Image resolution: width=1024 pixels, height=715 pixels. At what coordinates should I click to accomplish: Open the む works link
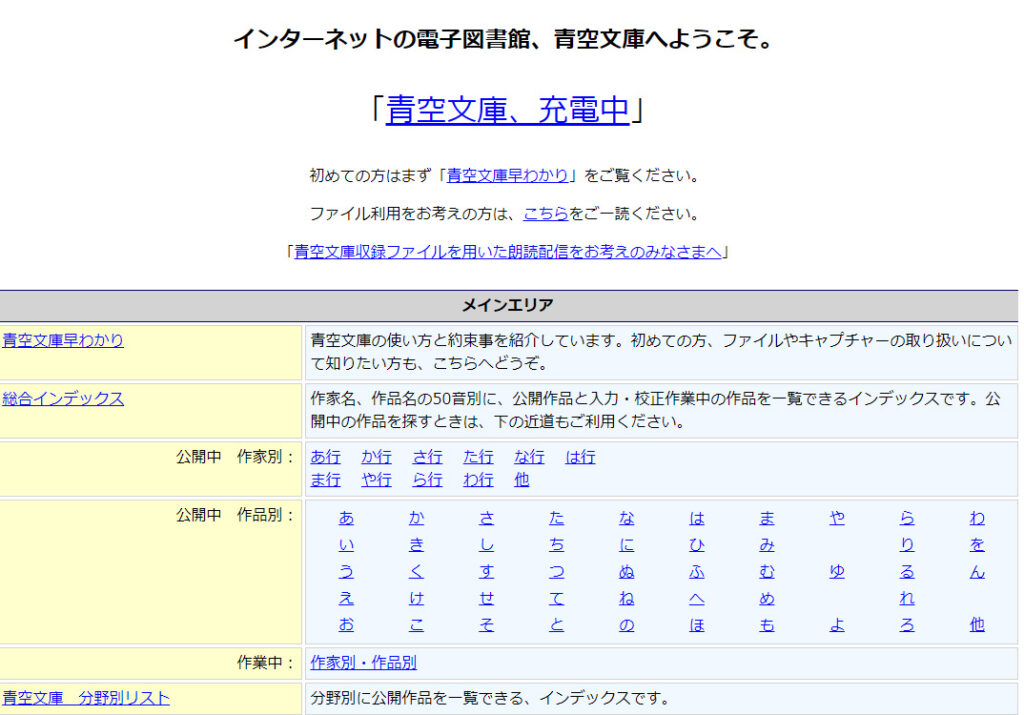click(767, 572)
